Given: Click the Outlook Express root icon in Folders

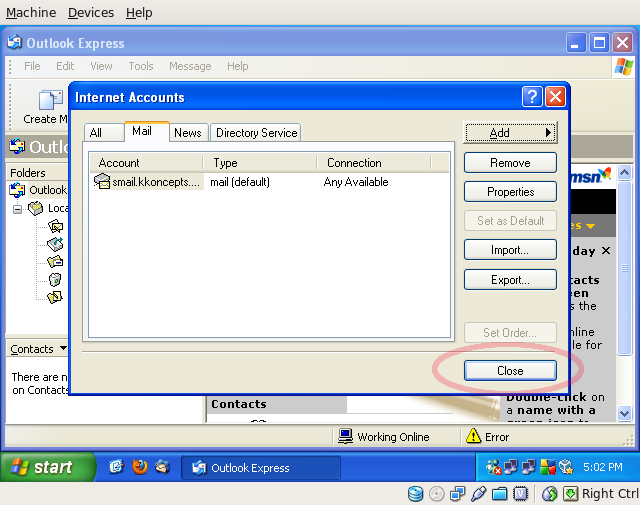Looking at the screenshot, I should [17, 190].
